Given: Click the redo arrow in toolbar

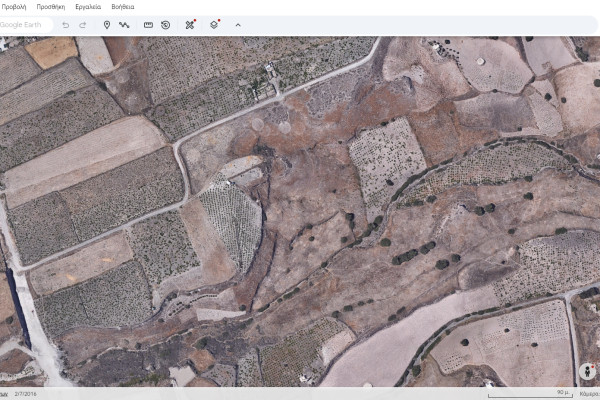Looking at the screenshot, I should (x=83, y=24).
